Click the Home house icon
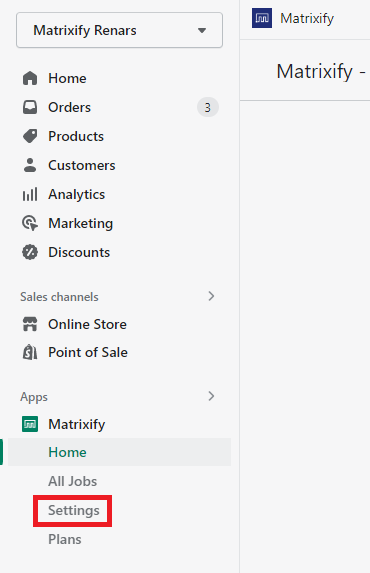The width and height of the screenshot is (370, 573). [30, 78]
